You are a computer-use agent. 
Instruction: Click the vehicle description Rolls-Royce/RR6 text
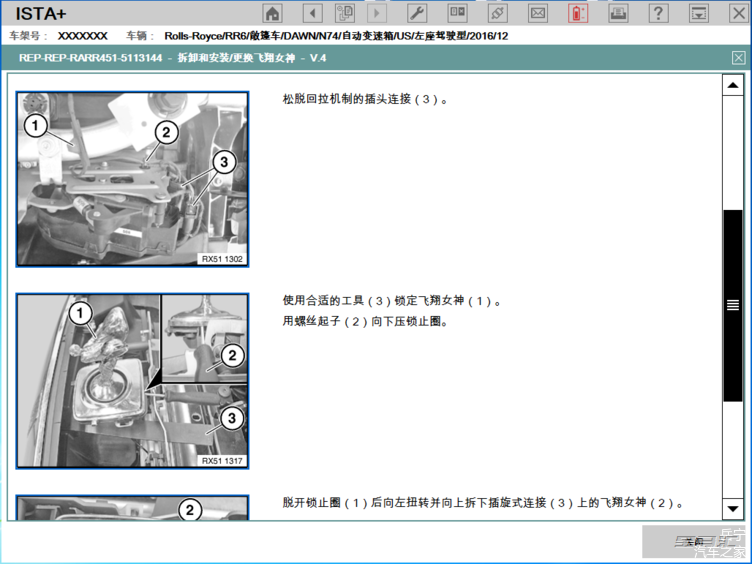click(x=336, y=36)
